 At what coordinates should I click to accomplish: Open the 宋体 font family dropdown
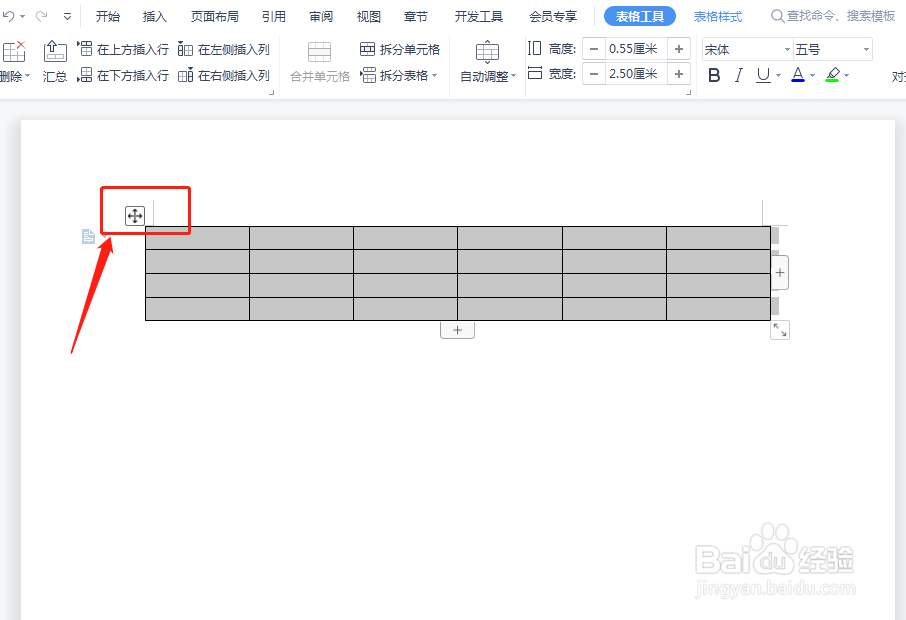746,48
